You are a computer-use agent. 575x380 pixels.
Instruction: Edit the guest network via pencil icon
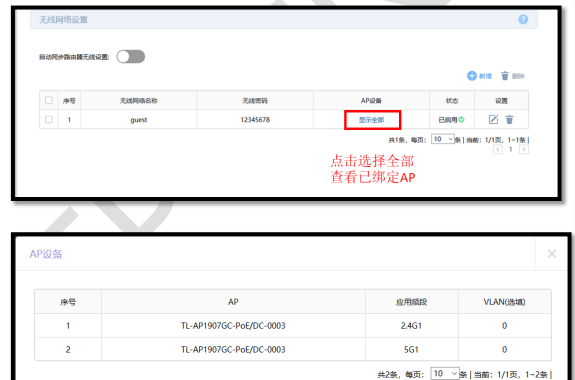493,119
